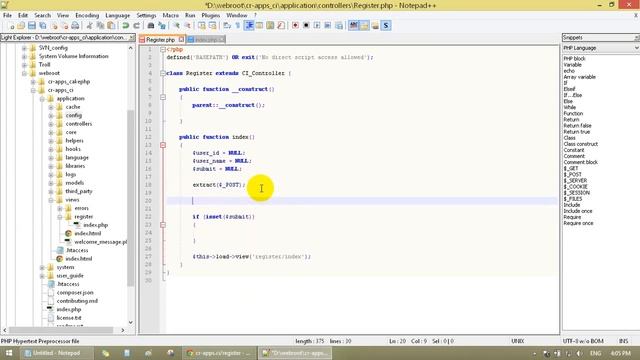Click the Redo toolbar icon
This screenshot has width=640, height=360.
(x=136, y=26)
